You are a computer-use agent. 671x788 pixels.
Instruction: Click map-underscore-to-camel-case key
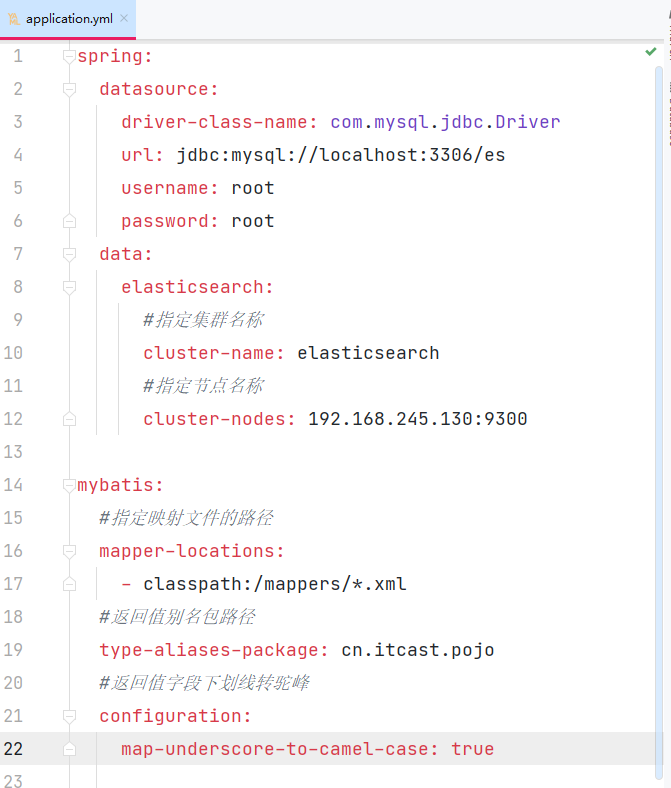coord(280,749)
